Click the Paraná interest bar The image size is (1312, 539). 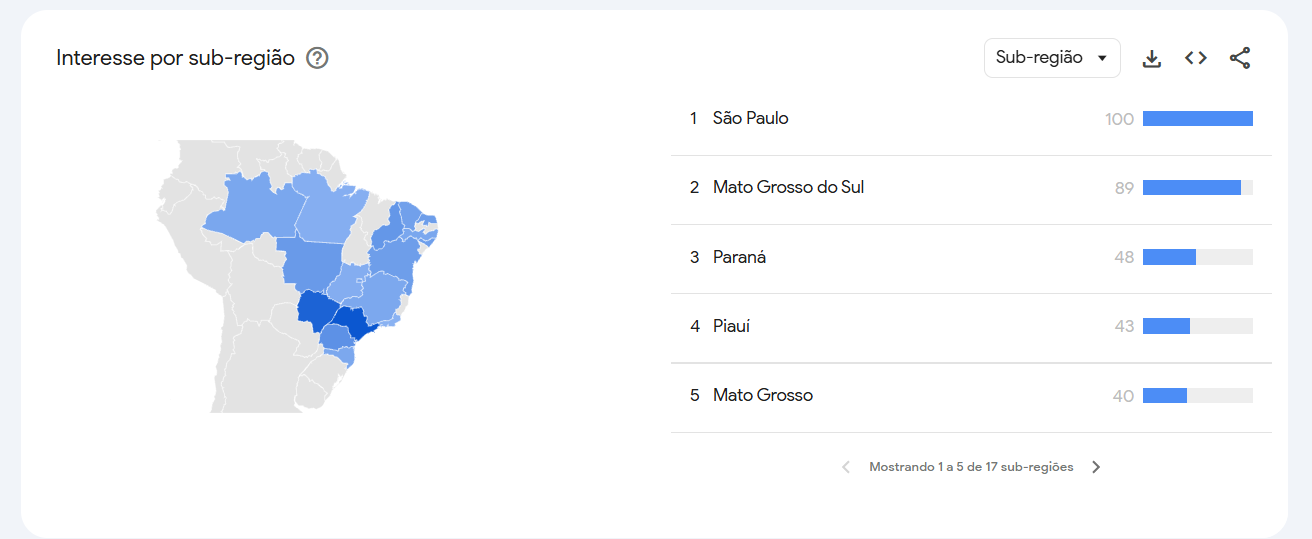click(x=1169, y=258)
